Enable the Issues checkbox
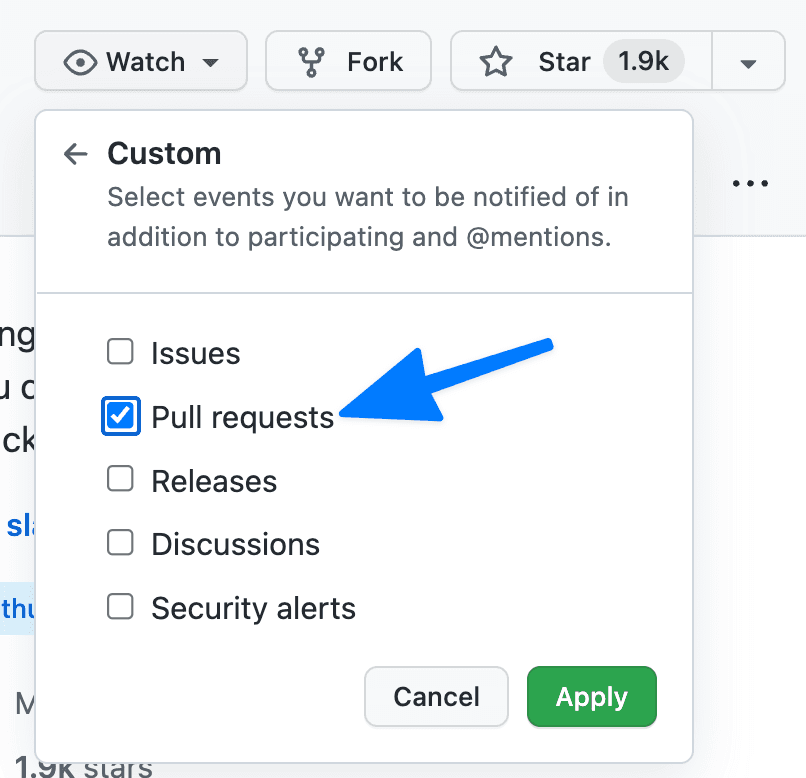 (120, 352)
